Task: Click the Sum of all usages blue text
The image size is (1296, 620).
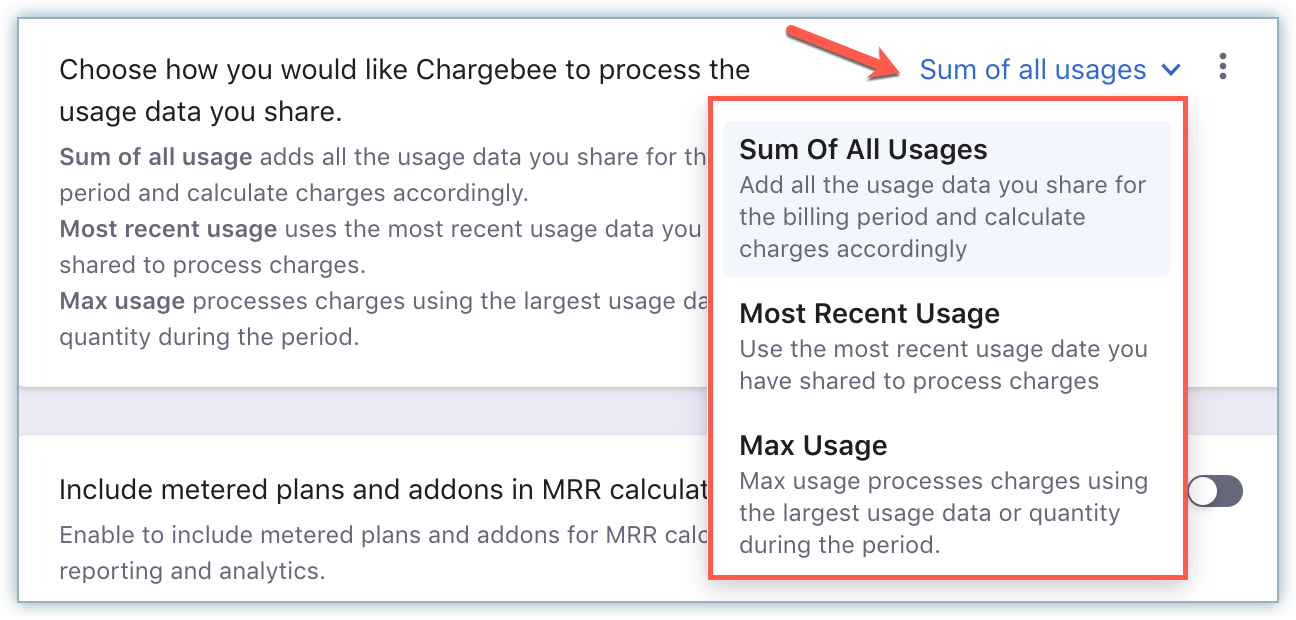Action: 1034,69
